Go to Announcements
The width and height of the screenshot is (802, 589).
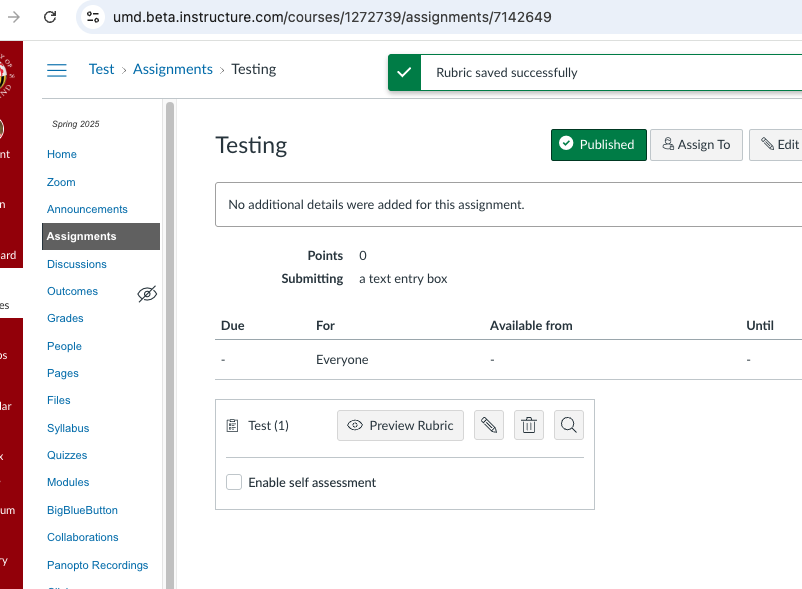pyautogui.click(x=87, y=209)
